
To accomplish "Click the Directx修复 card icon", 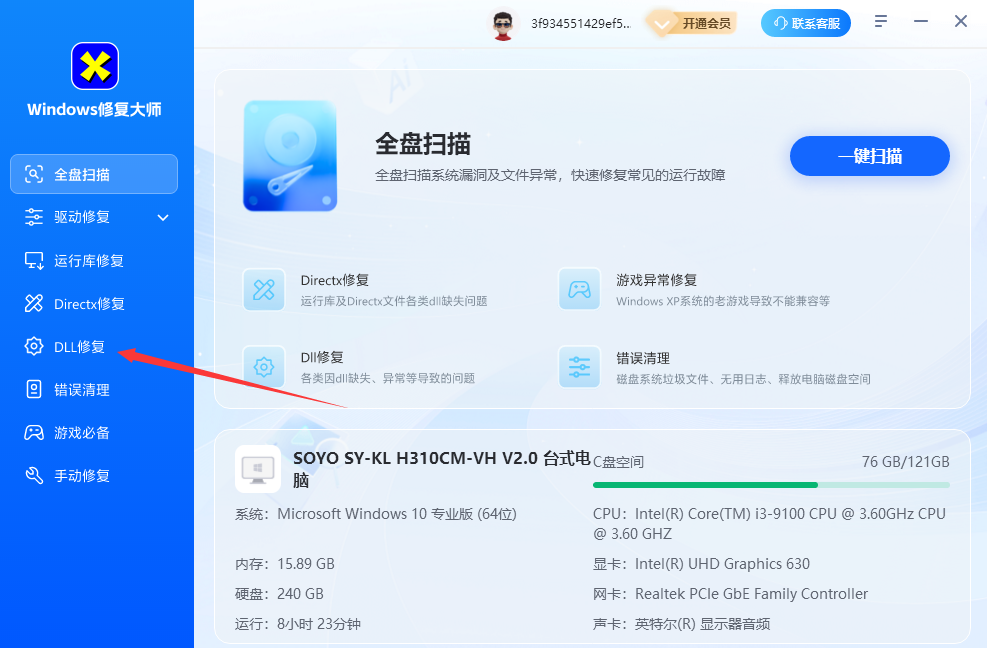I will 264,290.
